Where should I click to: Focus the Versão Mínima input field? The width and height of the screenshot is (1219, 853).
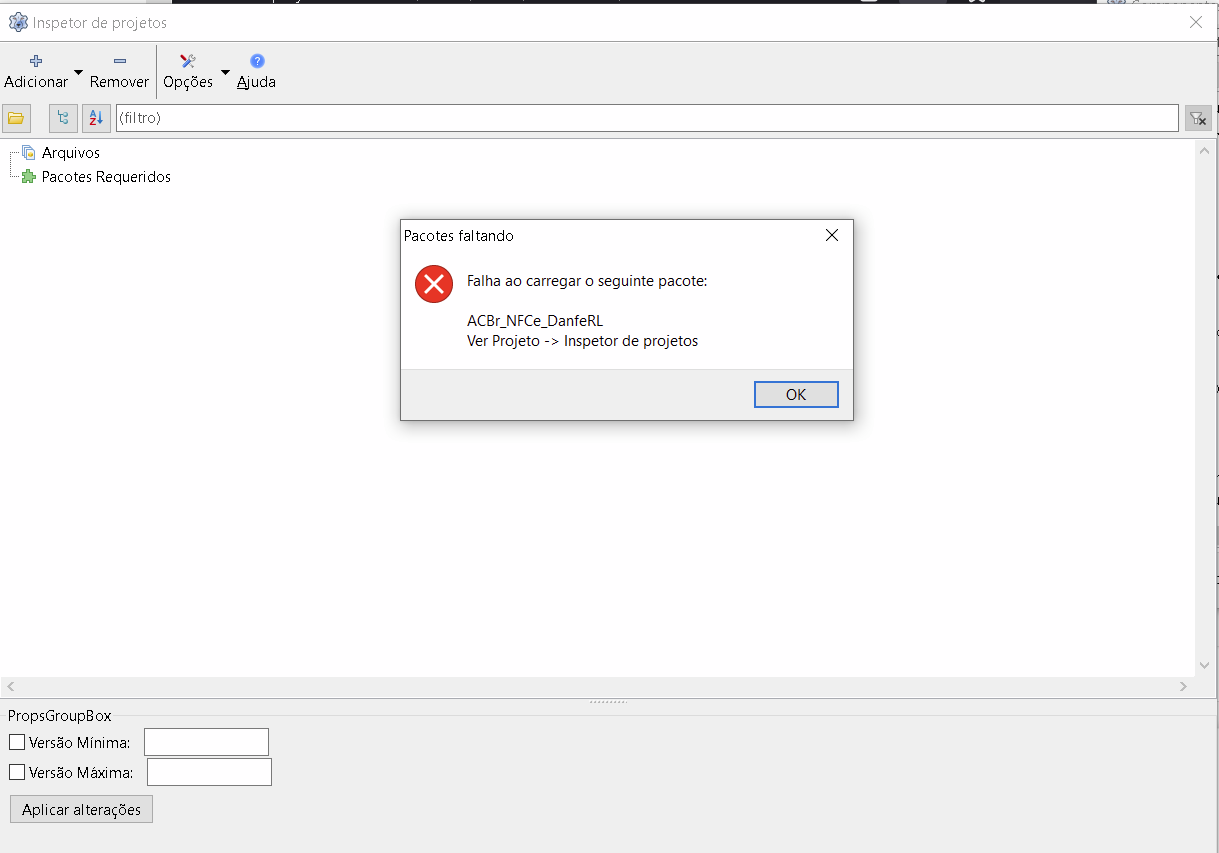click(207, 742)
